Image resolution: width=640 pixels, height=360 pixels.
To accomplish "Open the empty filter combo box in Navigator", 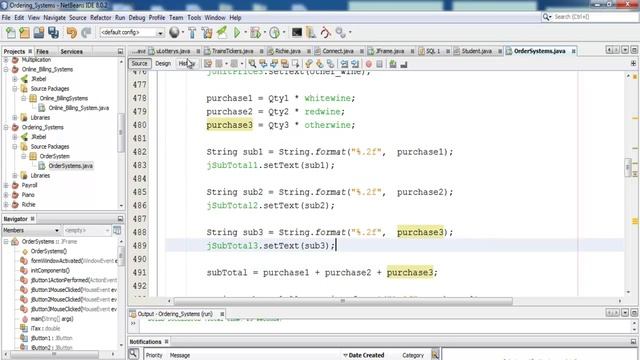I will pyautogui.click(x=87, y=231).
